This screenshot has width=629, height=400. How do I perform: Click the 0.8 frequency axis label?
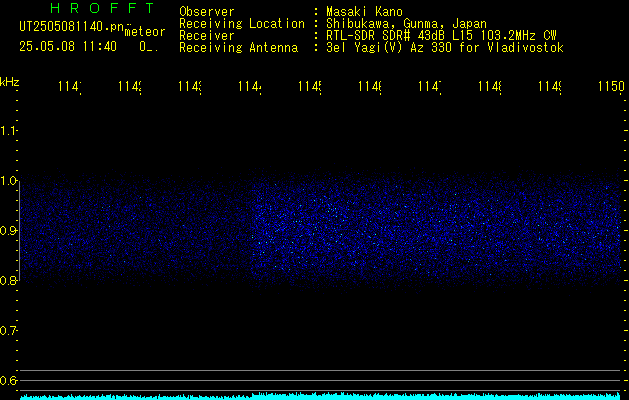(x=9, y=281)
